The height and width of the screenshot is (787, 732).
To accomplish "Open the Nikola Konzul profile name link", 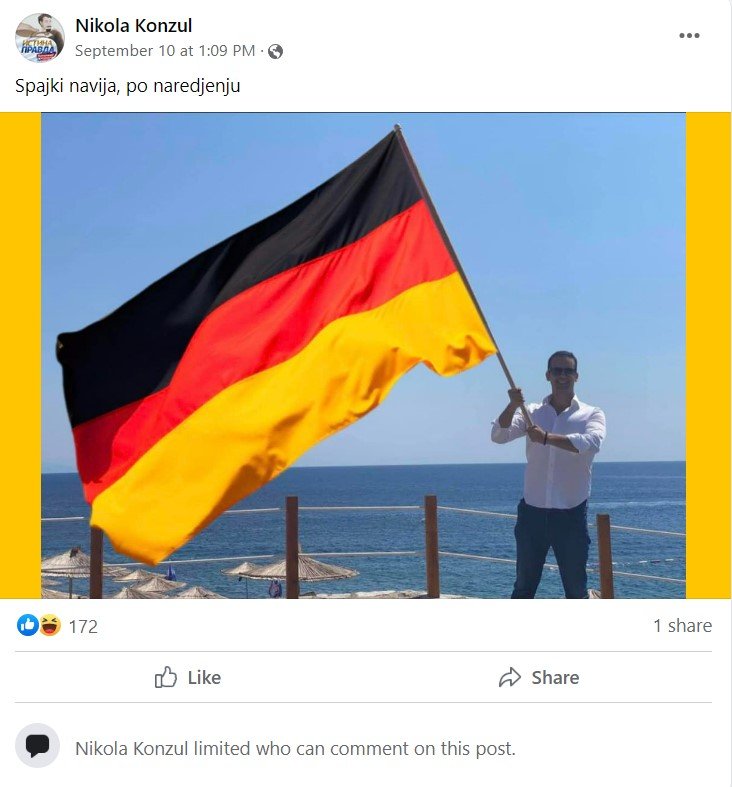I will click(x=134, y=25).
